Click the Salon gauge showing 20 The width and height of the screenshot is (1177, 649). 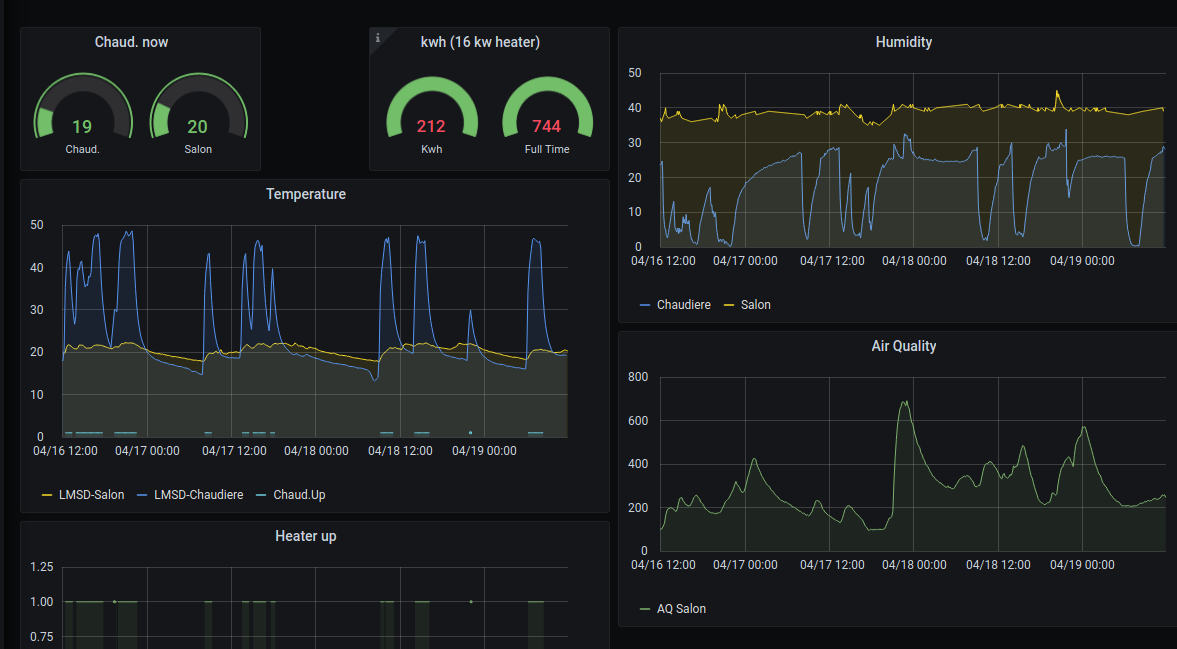tap(198, 107)
